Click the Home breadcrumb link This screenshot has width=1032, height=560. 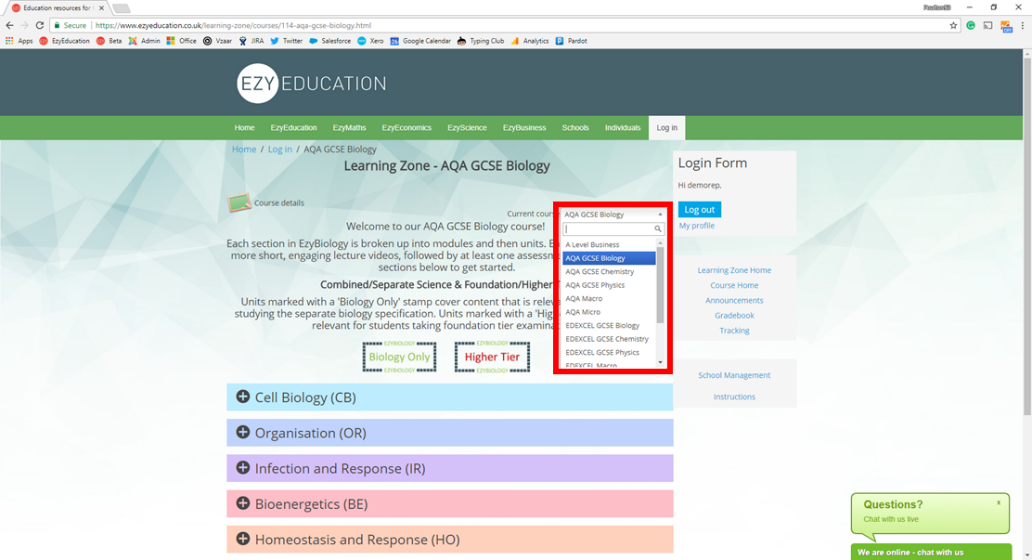click(244, 149)
